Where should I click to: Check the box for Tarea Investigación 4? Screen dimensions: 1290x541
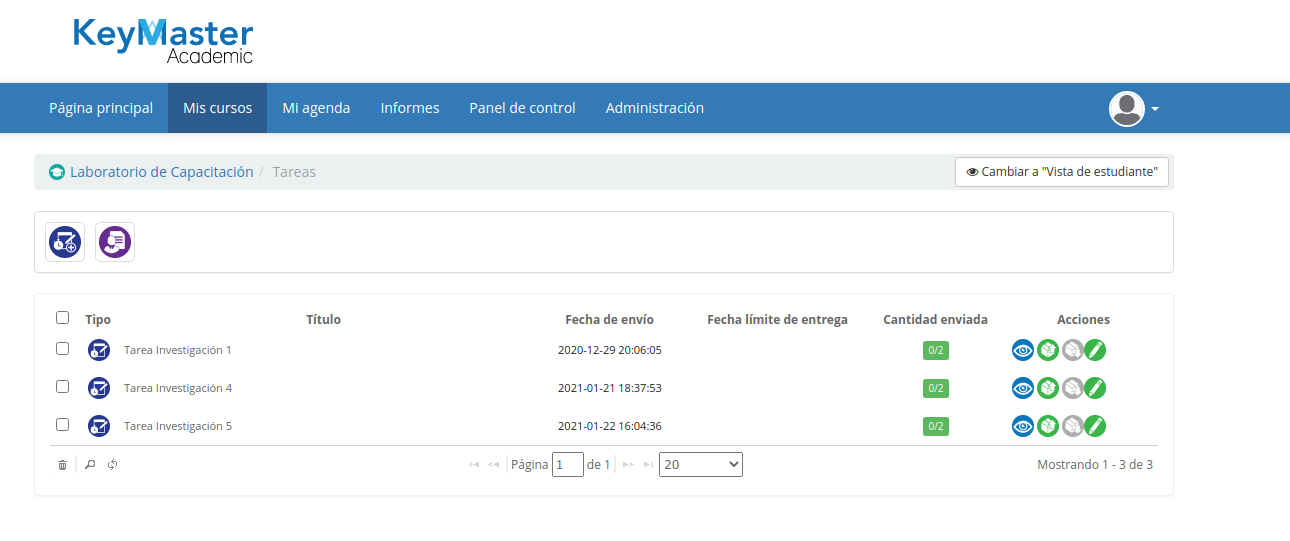(62, 387)
